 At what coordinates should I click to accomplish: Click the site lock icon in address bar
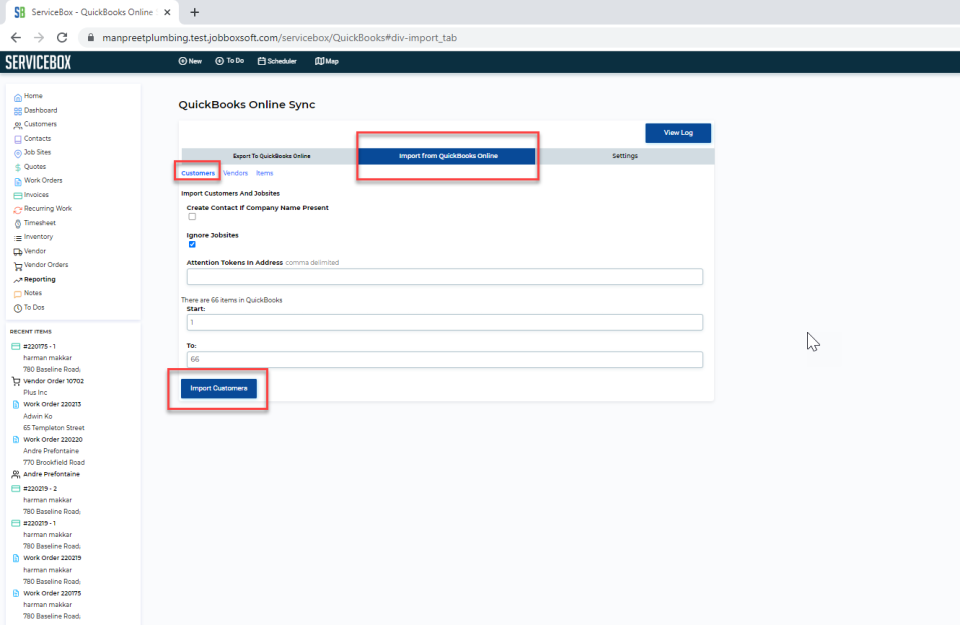(x=91, y=37)
